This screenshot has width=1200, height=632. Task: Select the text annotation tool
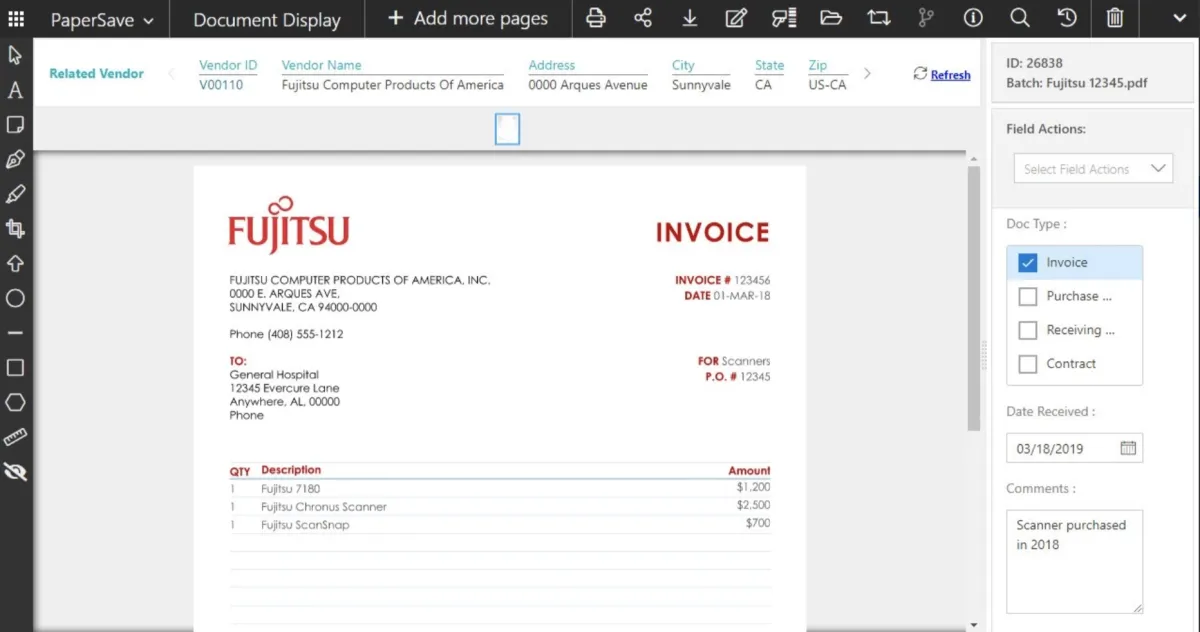pyautogui.click(x=15, y=90)
